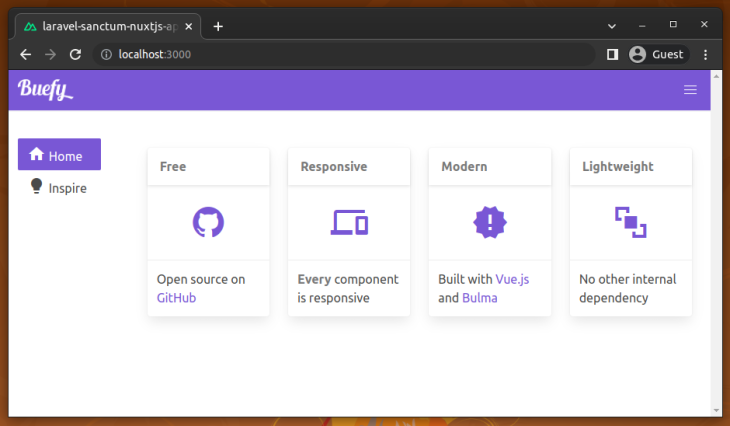Open the Chrome three-dot menu
730x426 pixels.
706,54
